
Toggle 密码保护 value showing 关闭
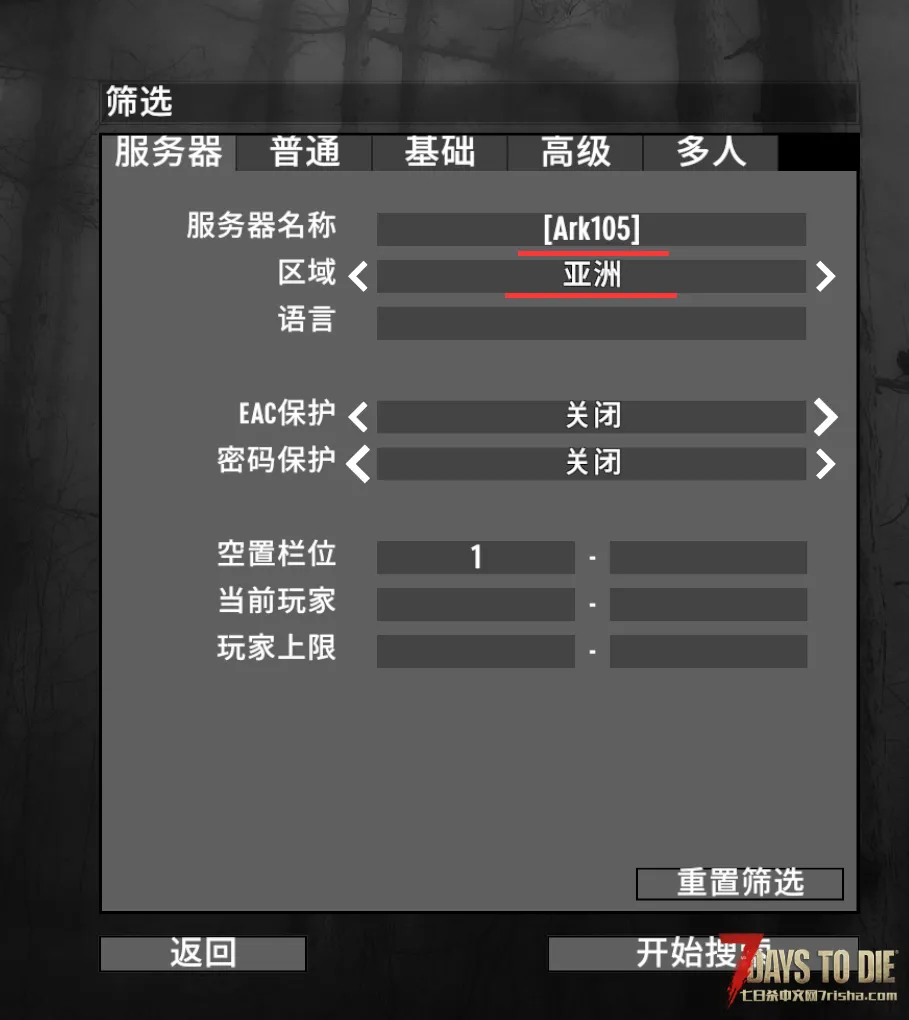click(x=591, y=464)
